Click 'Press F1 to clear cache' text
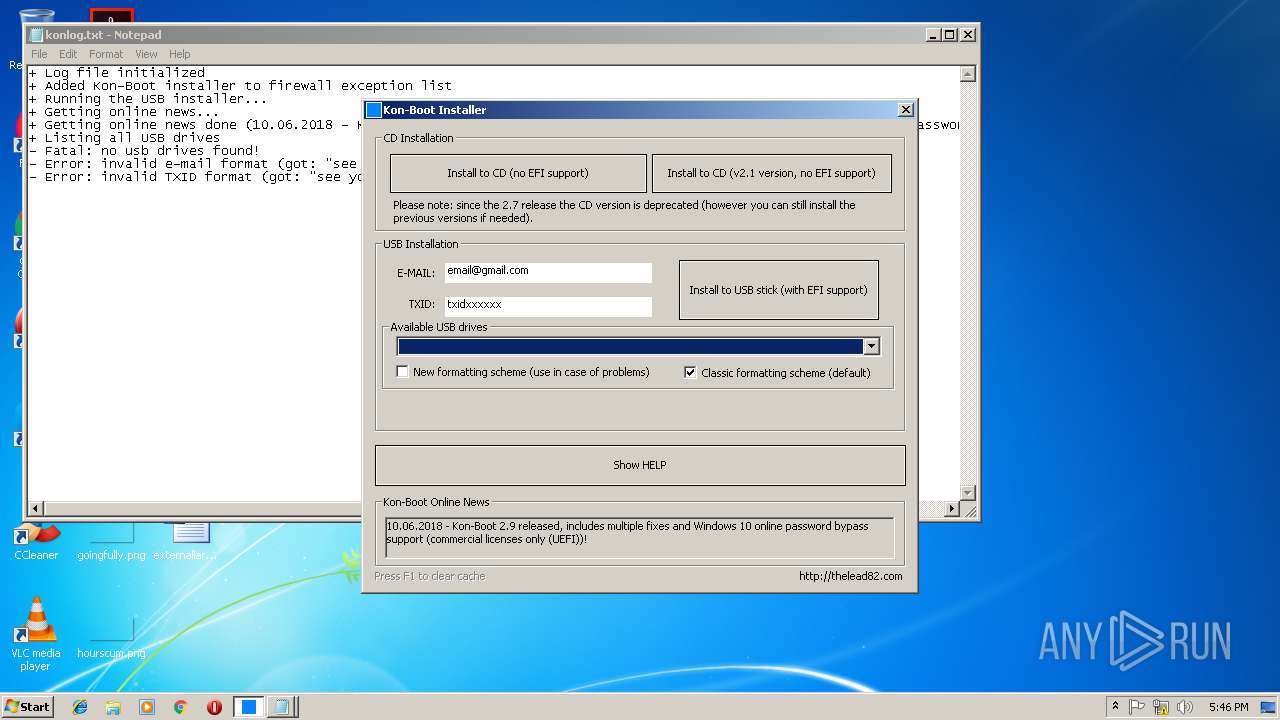 coord(430,576)
